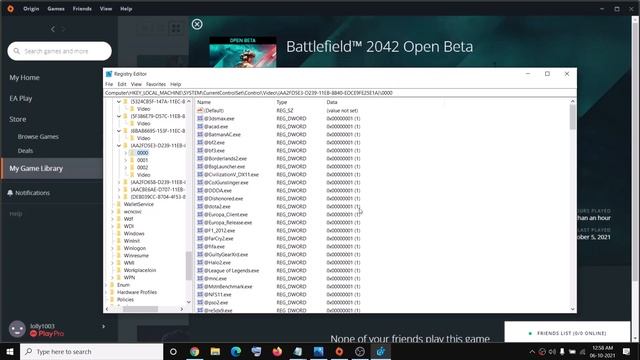
Task: Open Favorites menu in Registry Editor
Action: [156, 84]
